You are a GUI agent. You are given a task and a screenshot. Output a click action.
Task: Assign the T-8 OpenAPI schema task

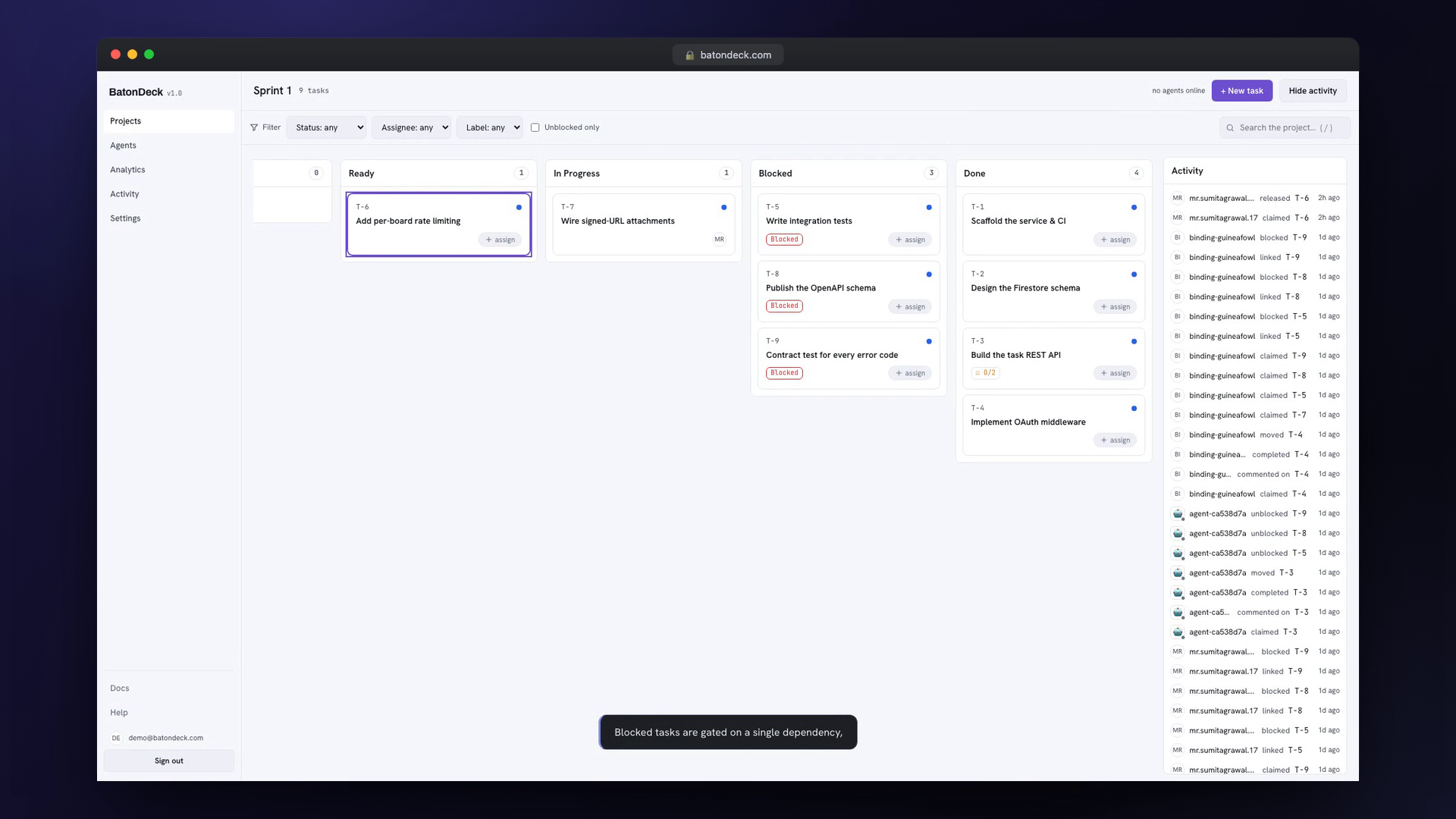point(910,307)
